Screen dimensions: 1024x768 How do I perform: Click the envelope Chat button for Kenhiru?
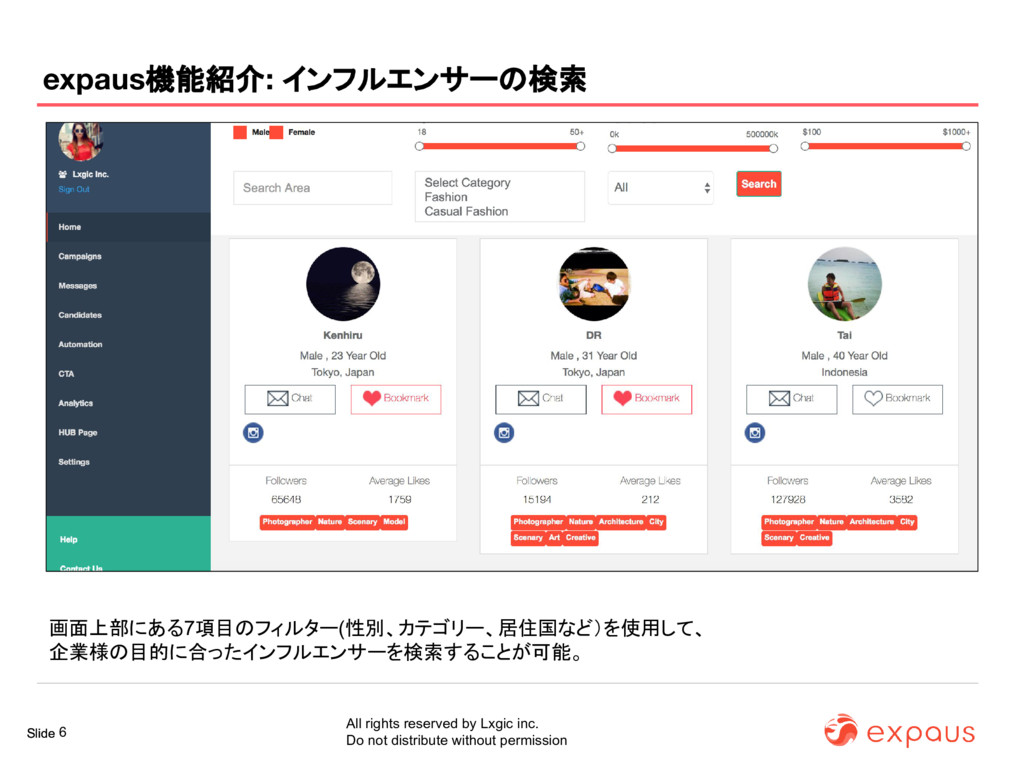click(x=290, y=398)
